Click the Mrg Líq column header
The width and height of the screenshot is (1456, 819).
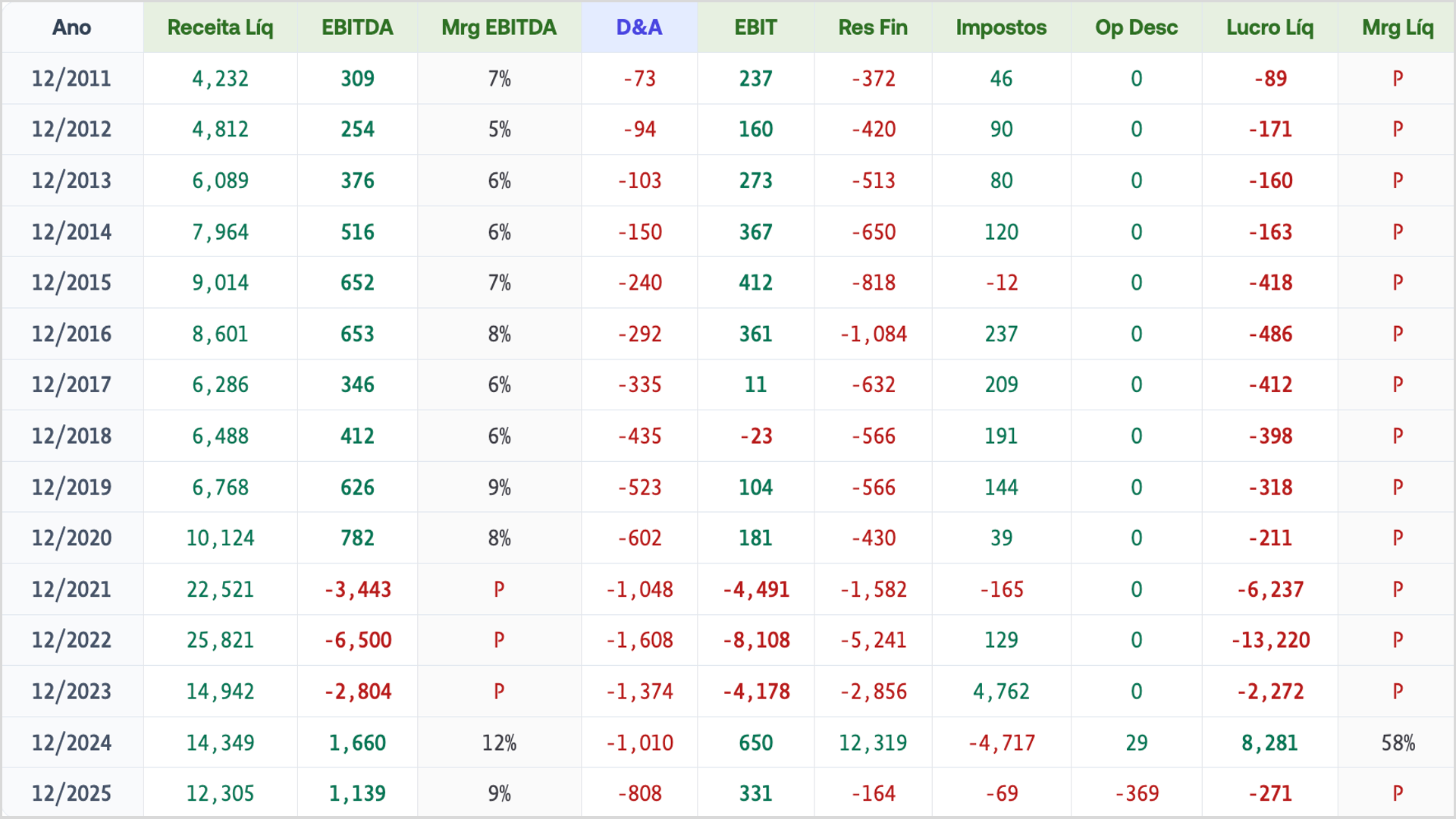coord(1397,27)
